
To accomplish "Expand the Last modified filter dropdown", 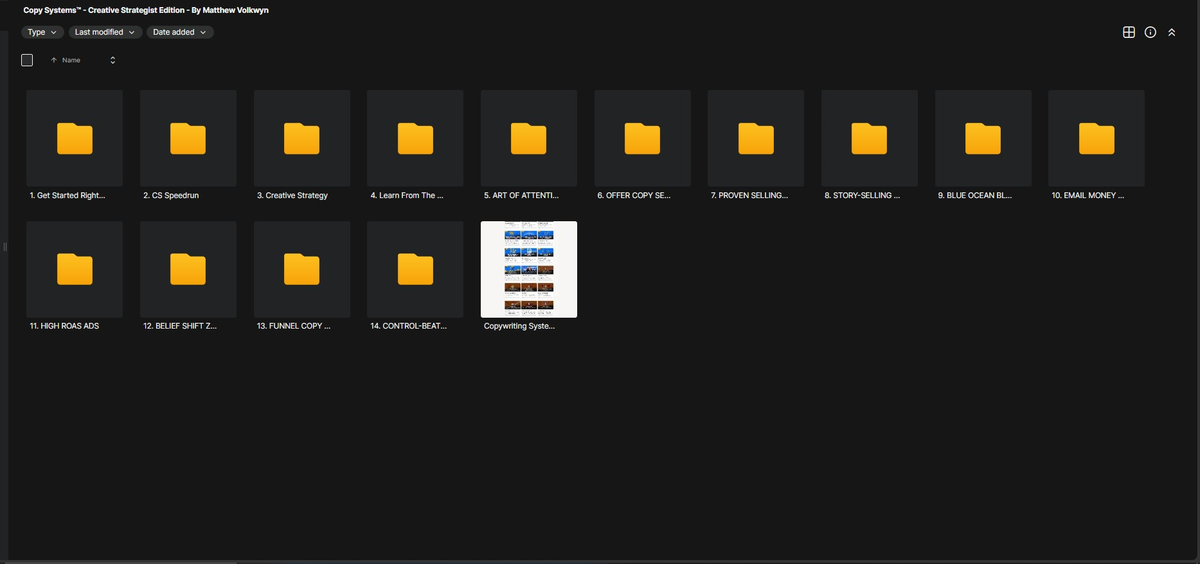I will tap(105, 32).
